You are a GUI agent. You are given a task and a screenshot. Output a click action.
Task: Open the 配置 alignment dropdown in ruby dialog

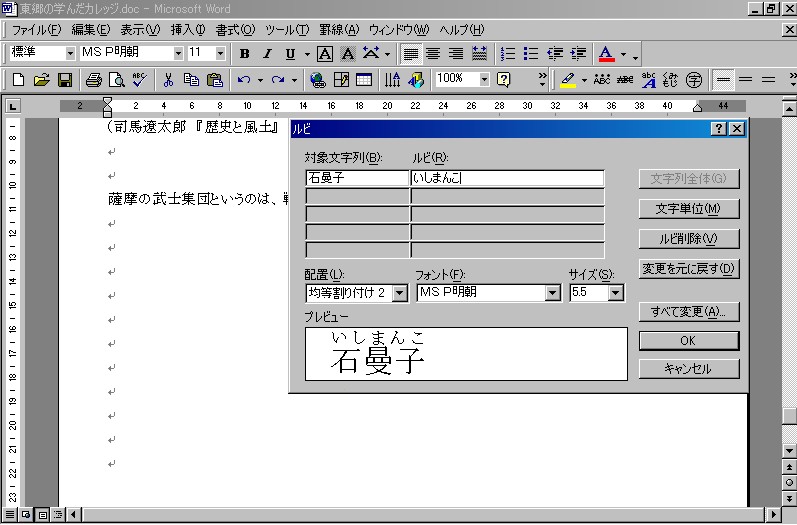(400, 293)
